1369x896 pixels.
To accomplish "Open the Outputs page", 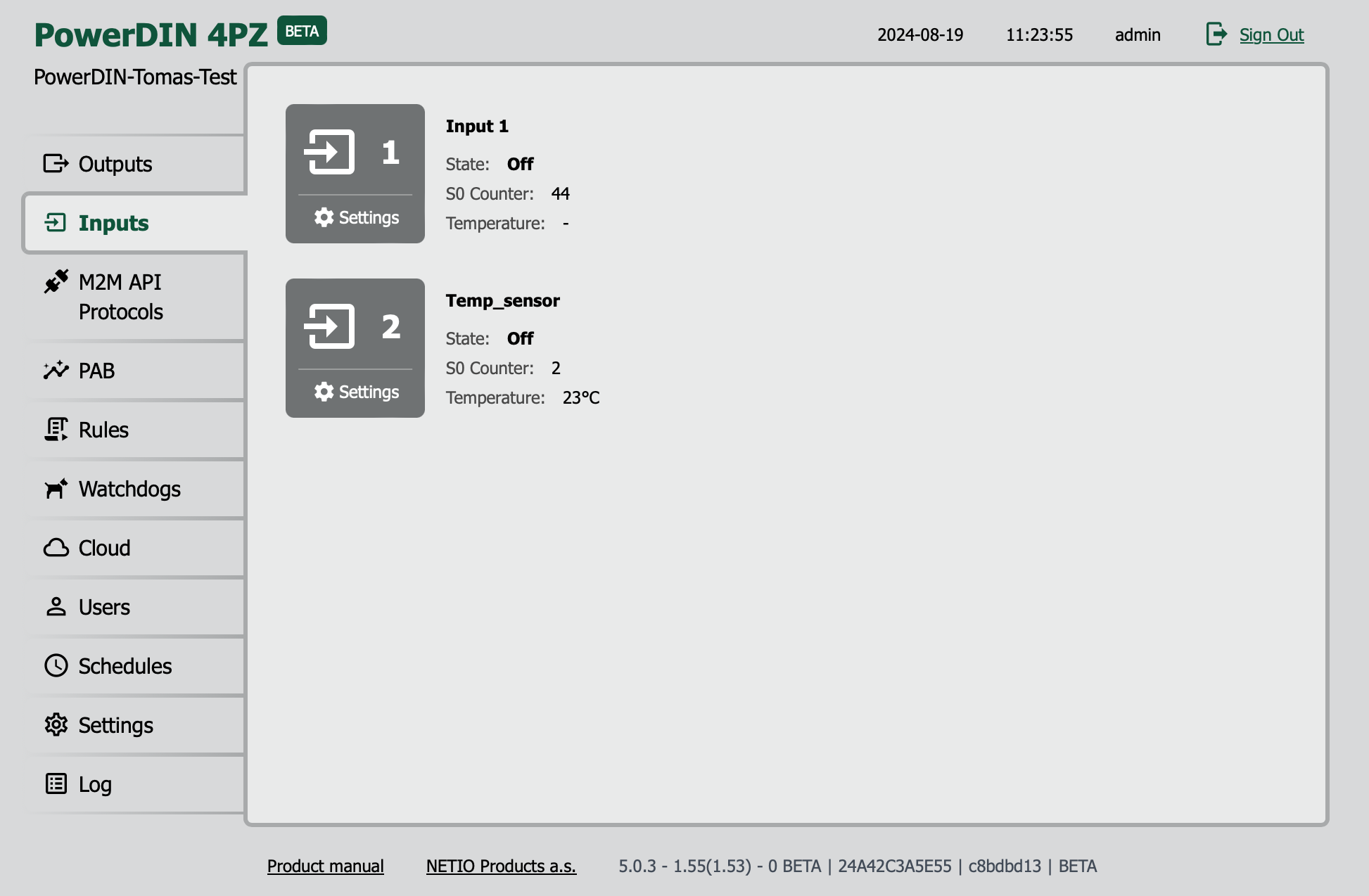I will pyautogui.click(x=134, y=163).
